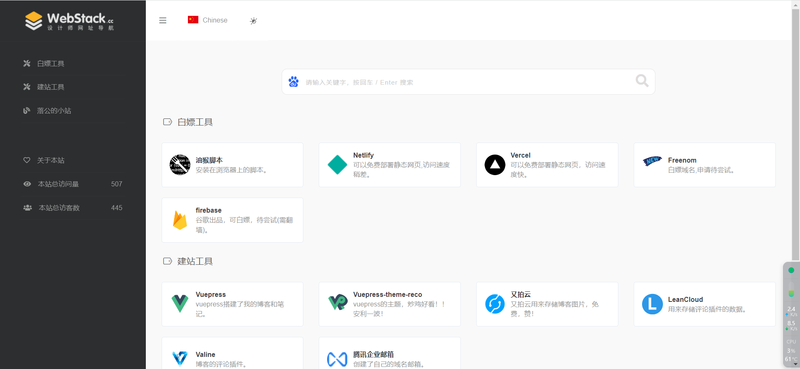Click the Valine card title
This screenshot has height=369, width=800.
pos(206,355)
